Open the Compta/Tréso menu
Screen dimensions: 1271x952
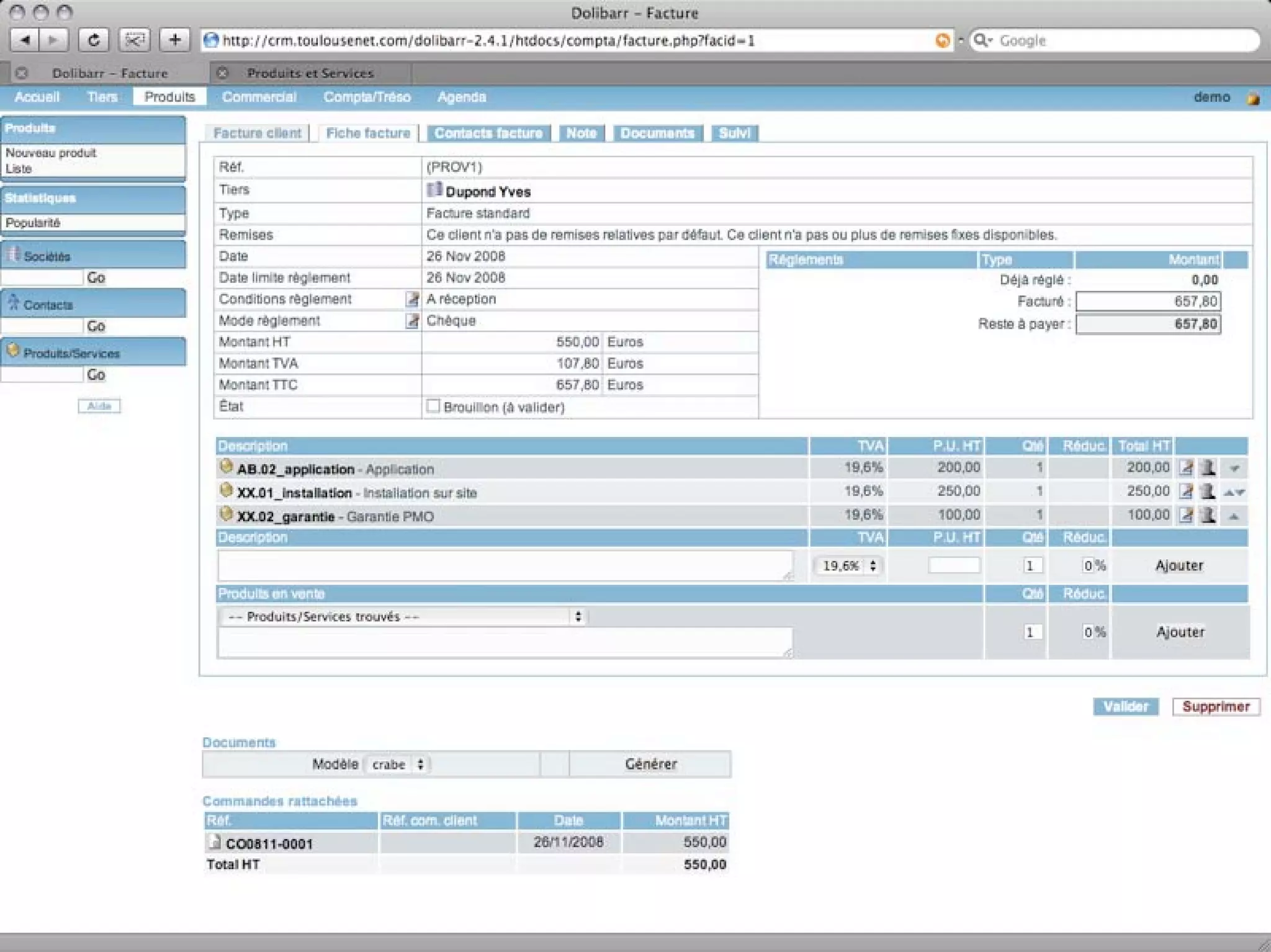coord(367,97)
